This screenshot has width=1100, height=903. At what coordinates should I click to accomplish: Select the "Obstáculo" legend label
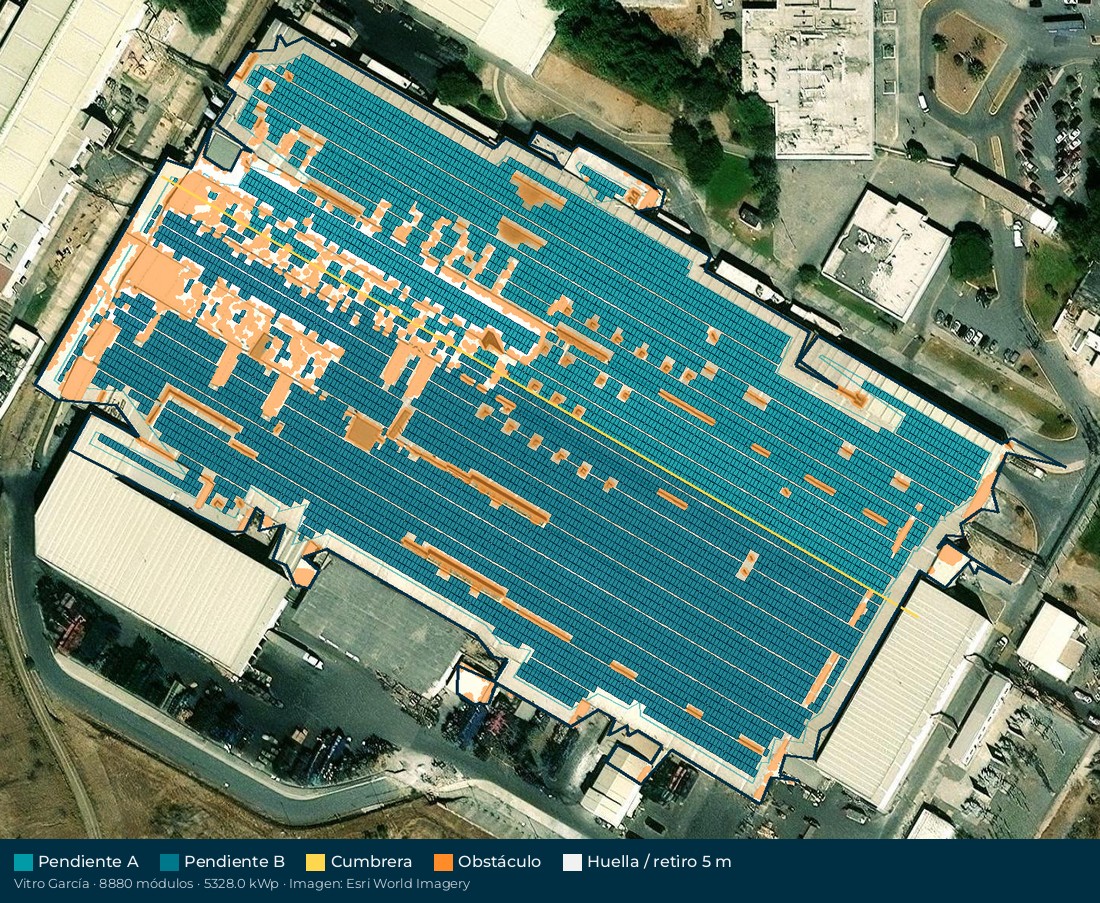click(x=499, y=862)
